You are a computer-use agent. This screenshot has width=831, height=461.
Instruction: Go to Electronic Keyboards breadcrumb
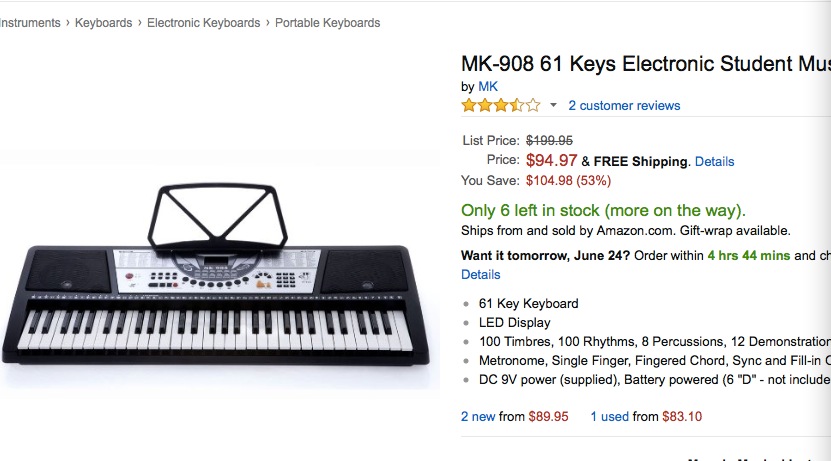(204, 23)
